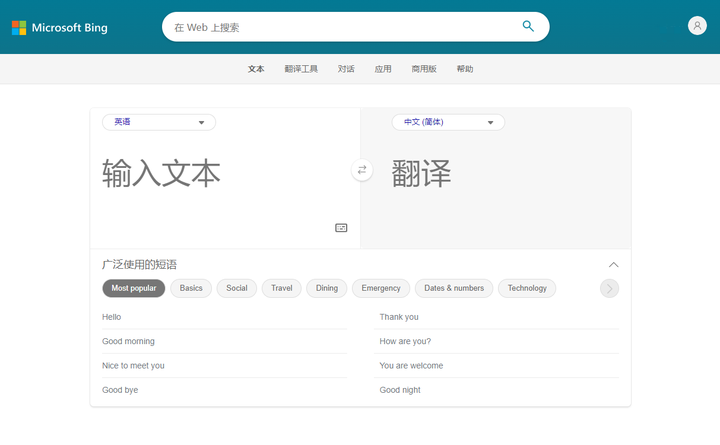The width and height of the screenshot is (720, 445).
Task: Click the Microsoft Bing logo
Action: point(60,28)
